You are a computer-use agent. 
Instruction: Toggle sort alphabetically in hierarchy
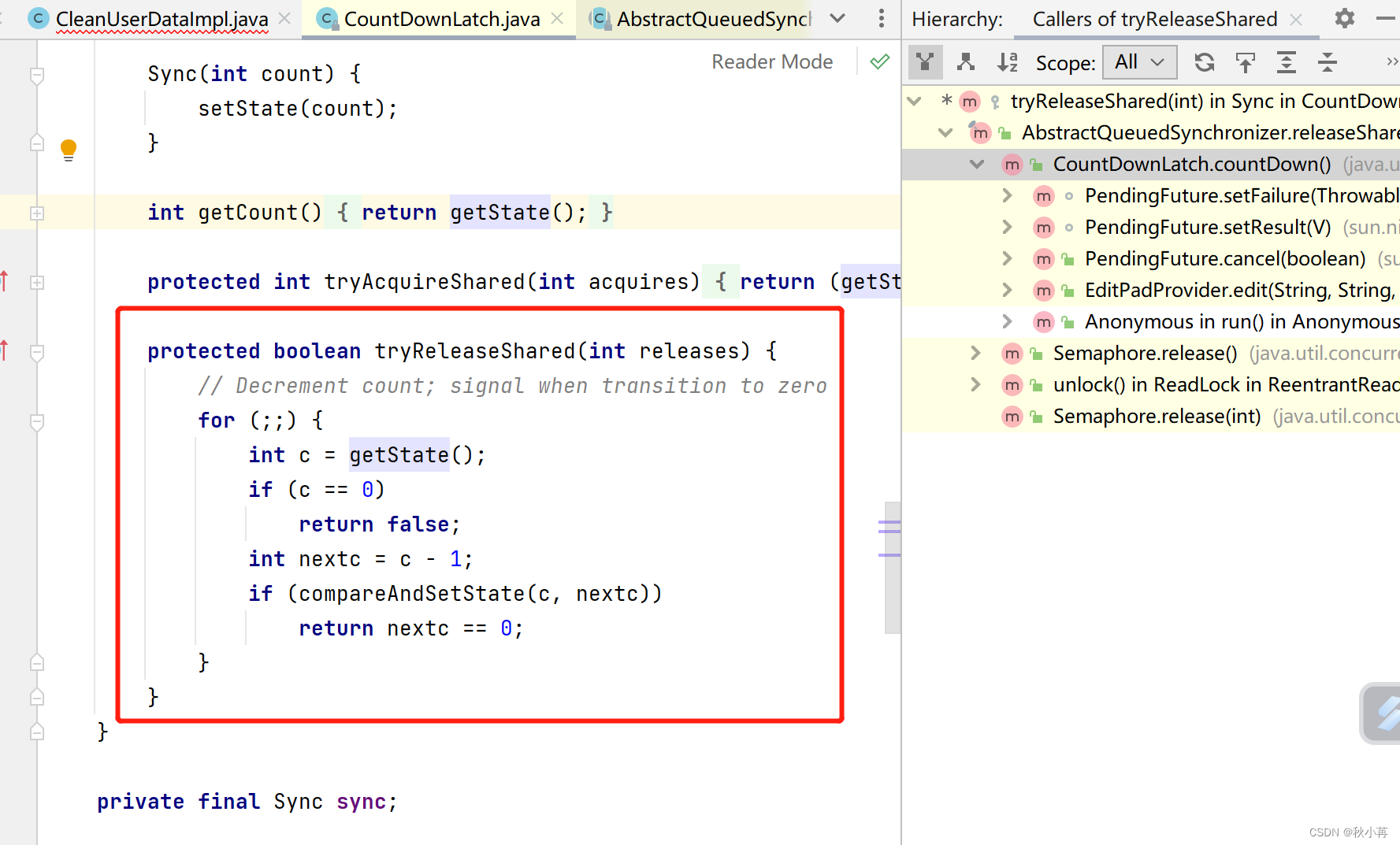(x=1008, y=62)
